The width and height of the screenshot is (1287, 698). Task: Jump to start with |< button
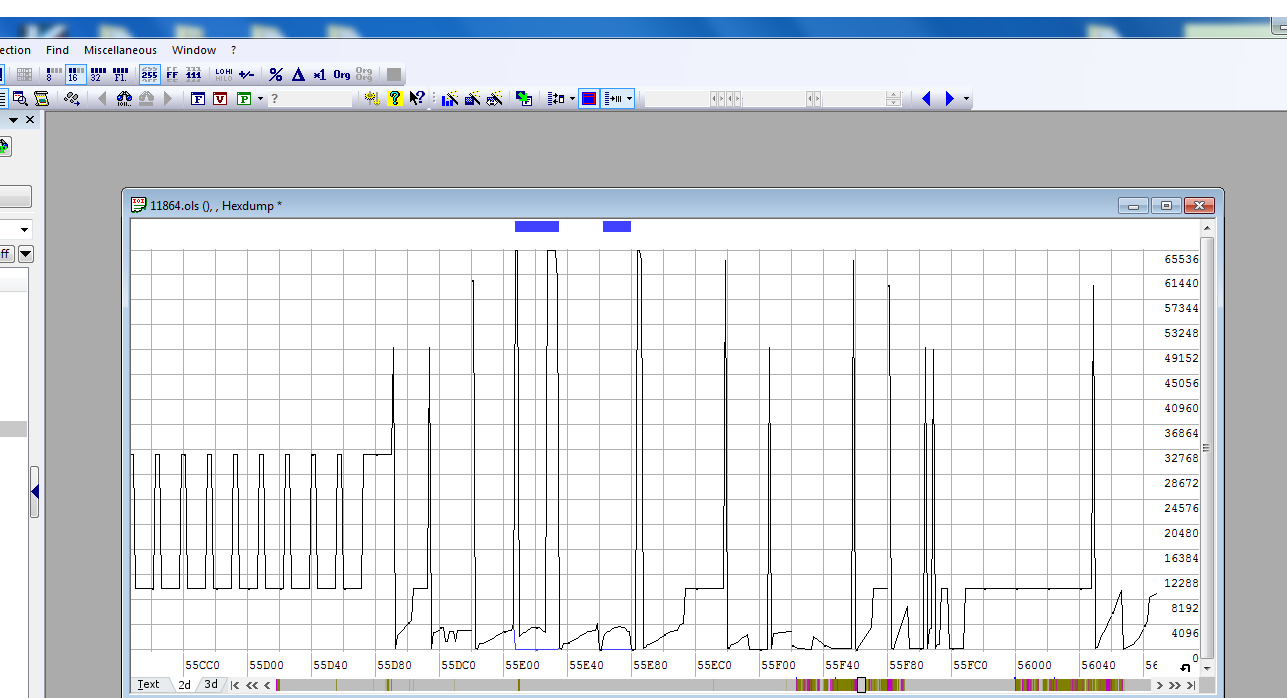[235, 685]
